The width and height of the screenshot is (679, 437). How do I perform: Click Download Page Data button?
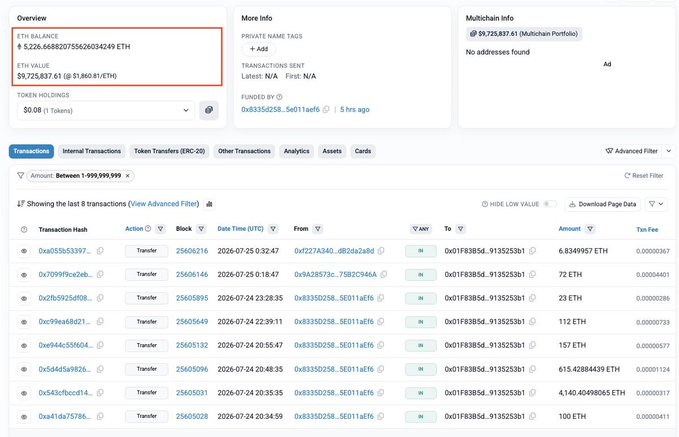point(602,204)
